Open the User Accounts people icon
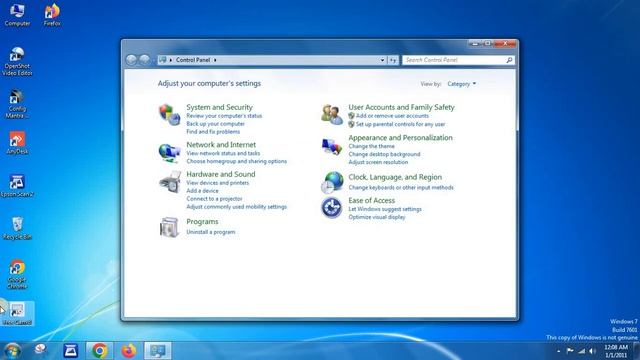 point(331,115)
